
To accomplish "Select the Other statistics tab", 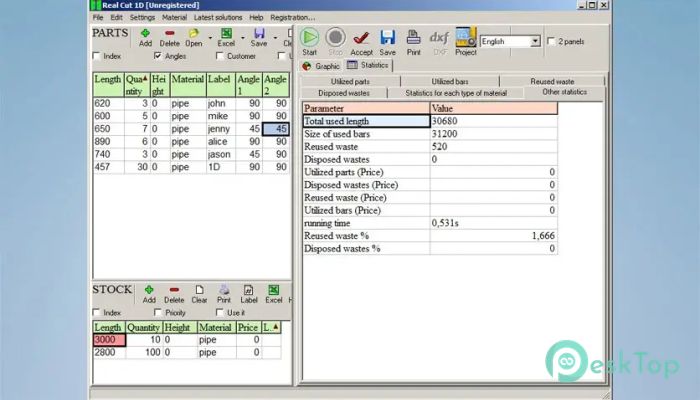I will pyautogui.click(x=564, y=92).
